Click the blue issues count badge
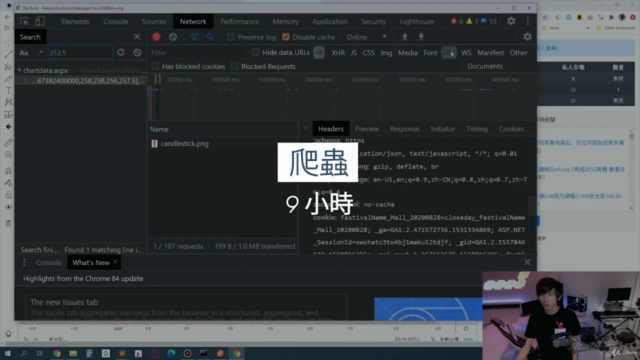The height and width of the screenshot is (360, 640). tap(489, 21)
